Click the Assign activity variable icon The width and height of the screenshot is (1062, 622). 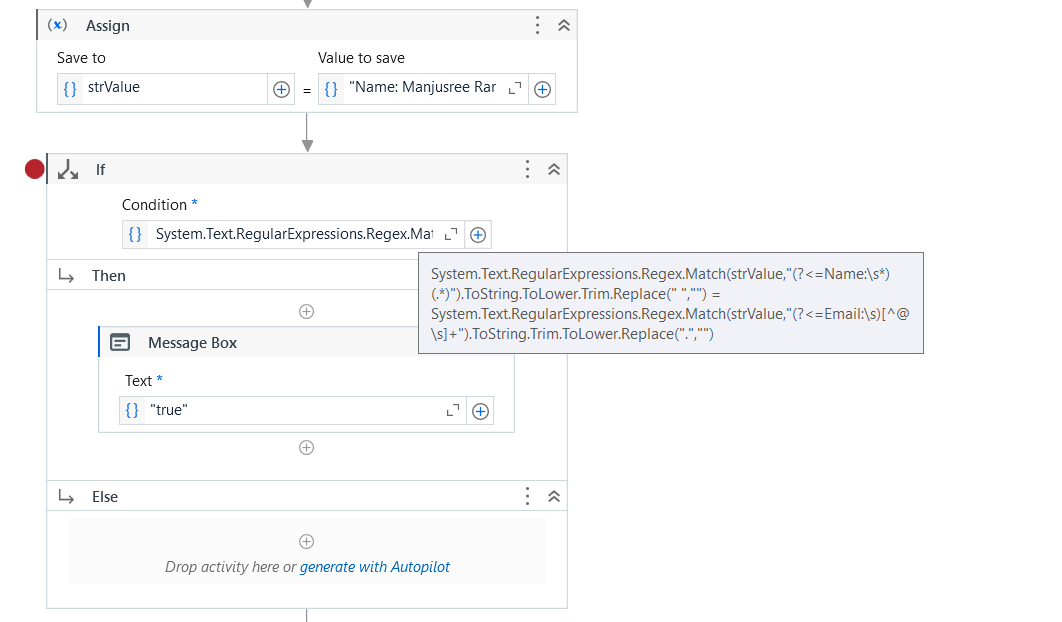coord(58,25)
